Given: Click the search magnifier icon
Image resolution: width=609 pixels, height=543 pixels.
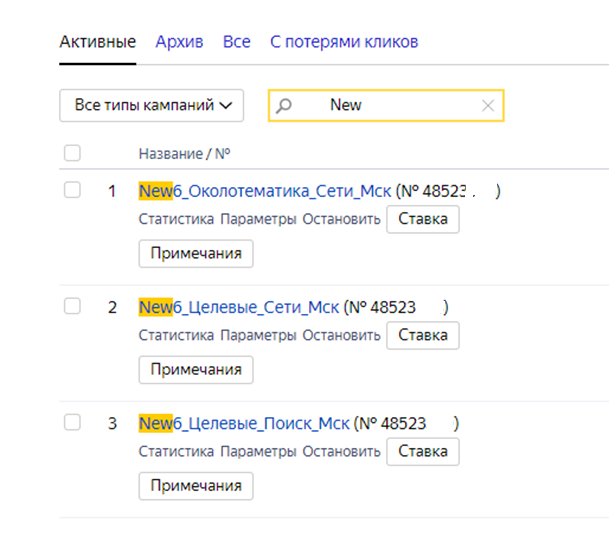Looking at the screenshot, I should pos(283,105).
